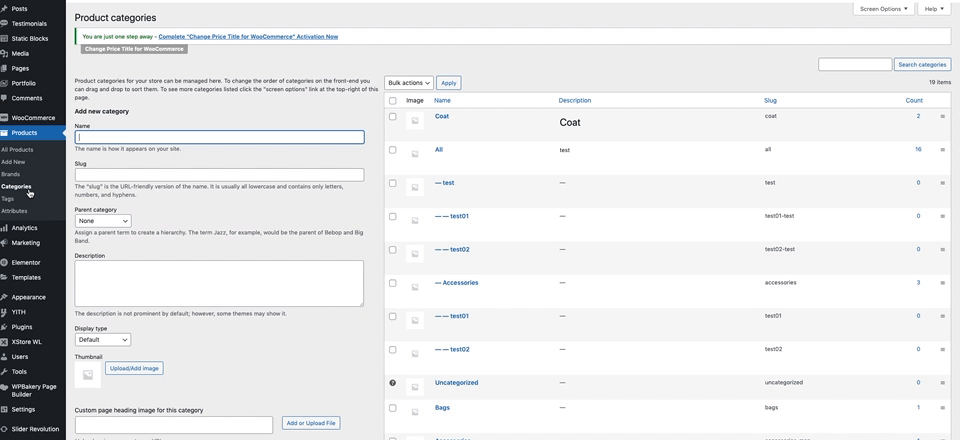The image size is (960, 440).
Task: Click the drag handle on the Coat row
Action: pos(942,116)
